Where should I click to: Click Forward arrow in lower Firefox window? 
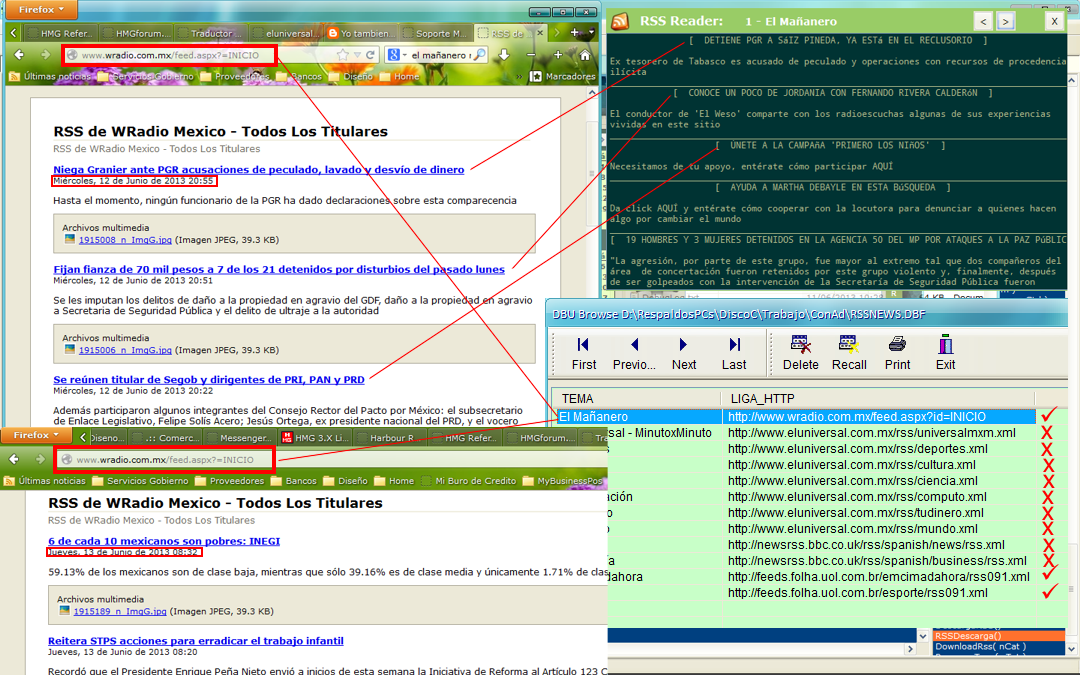click(40, 459)
